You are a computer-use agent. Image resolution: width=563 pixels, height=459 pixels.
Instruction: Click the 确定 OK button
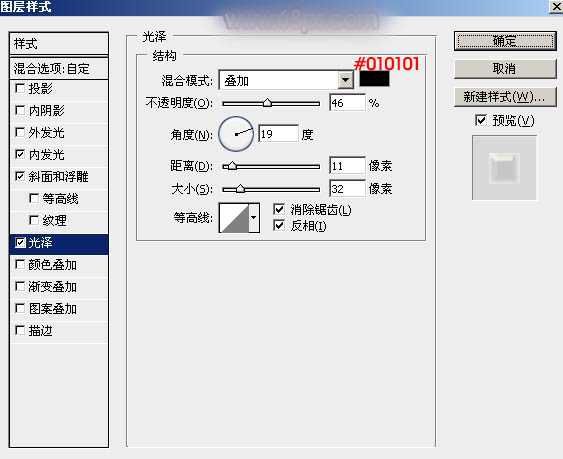[x=505, y=41]
